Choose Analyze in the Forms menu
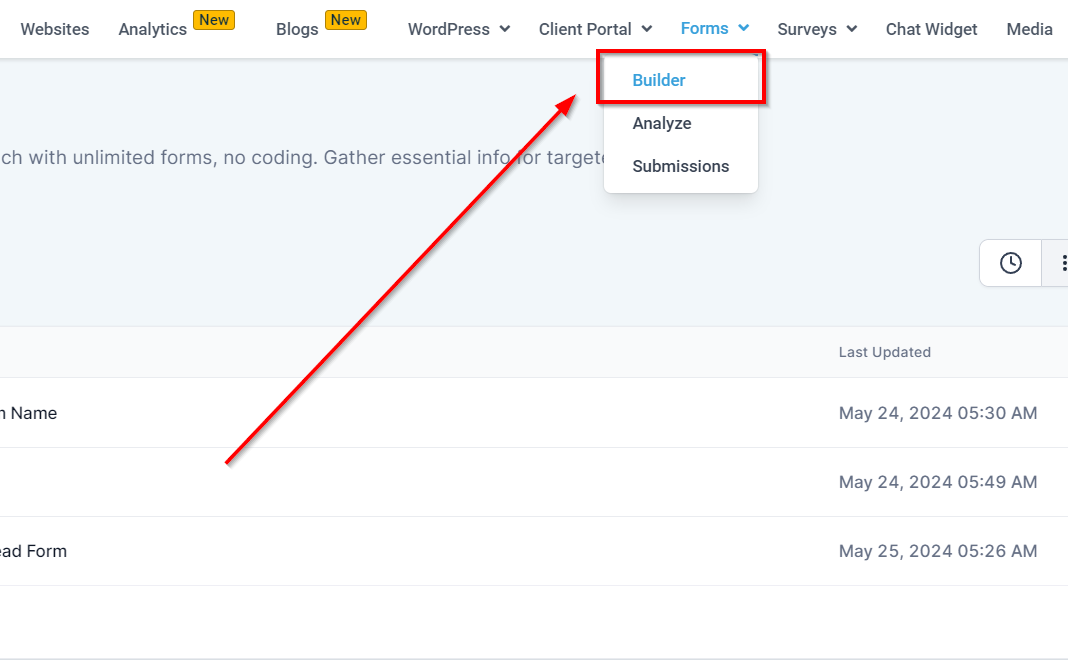Viewport: 1068px width, 660px height. pos(662,123)
